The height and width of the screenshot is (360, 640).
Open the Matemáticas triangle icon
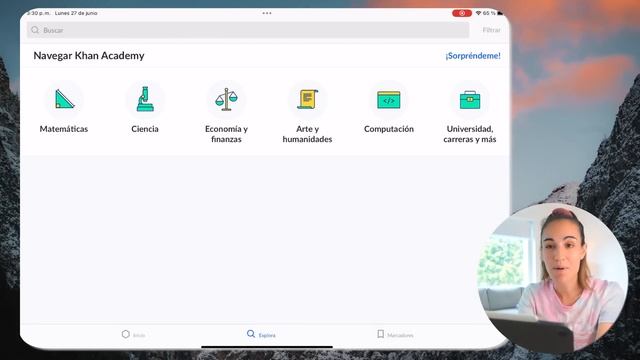point(64,99)
